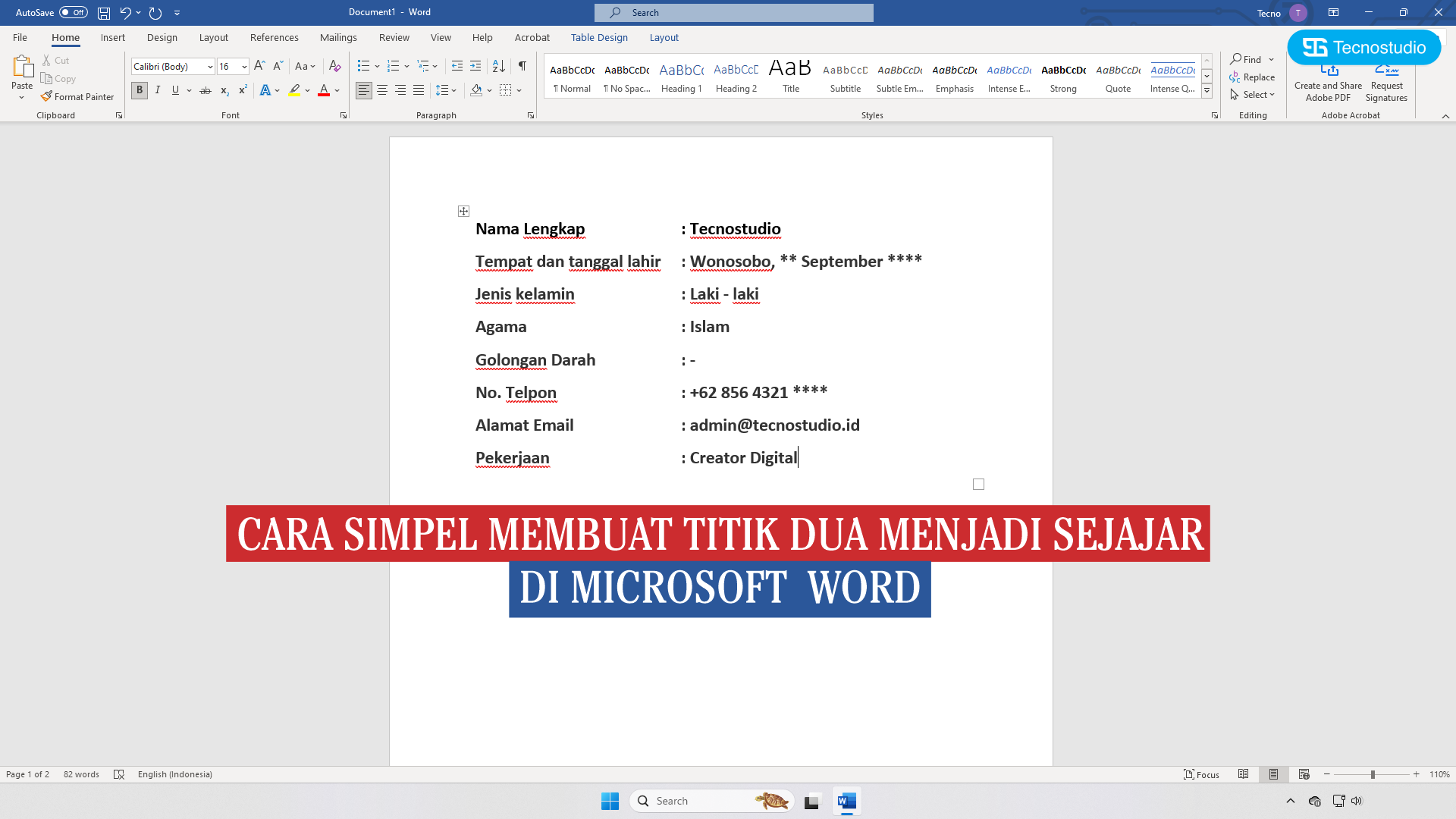This screenshot has width=1456, height=819.
Task: Open the font name dropdown
Action: pyautogui.click(x=210, y=67)
